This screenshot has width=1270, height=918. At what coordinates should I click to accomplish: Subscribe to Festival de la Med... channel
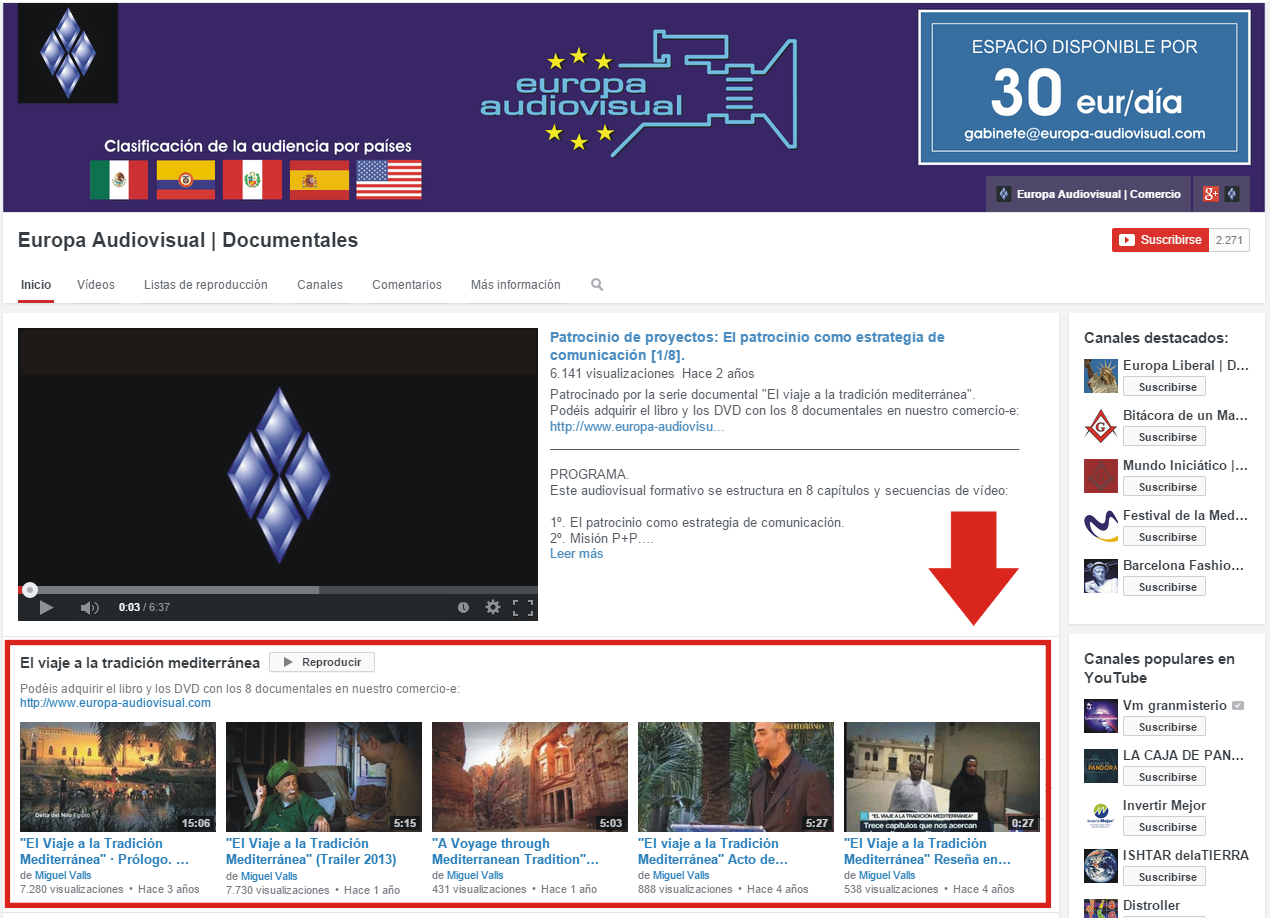[x=1164, y=537]
